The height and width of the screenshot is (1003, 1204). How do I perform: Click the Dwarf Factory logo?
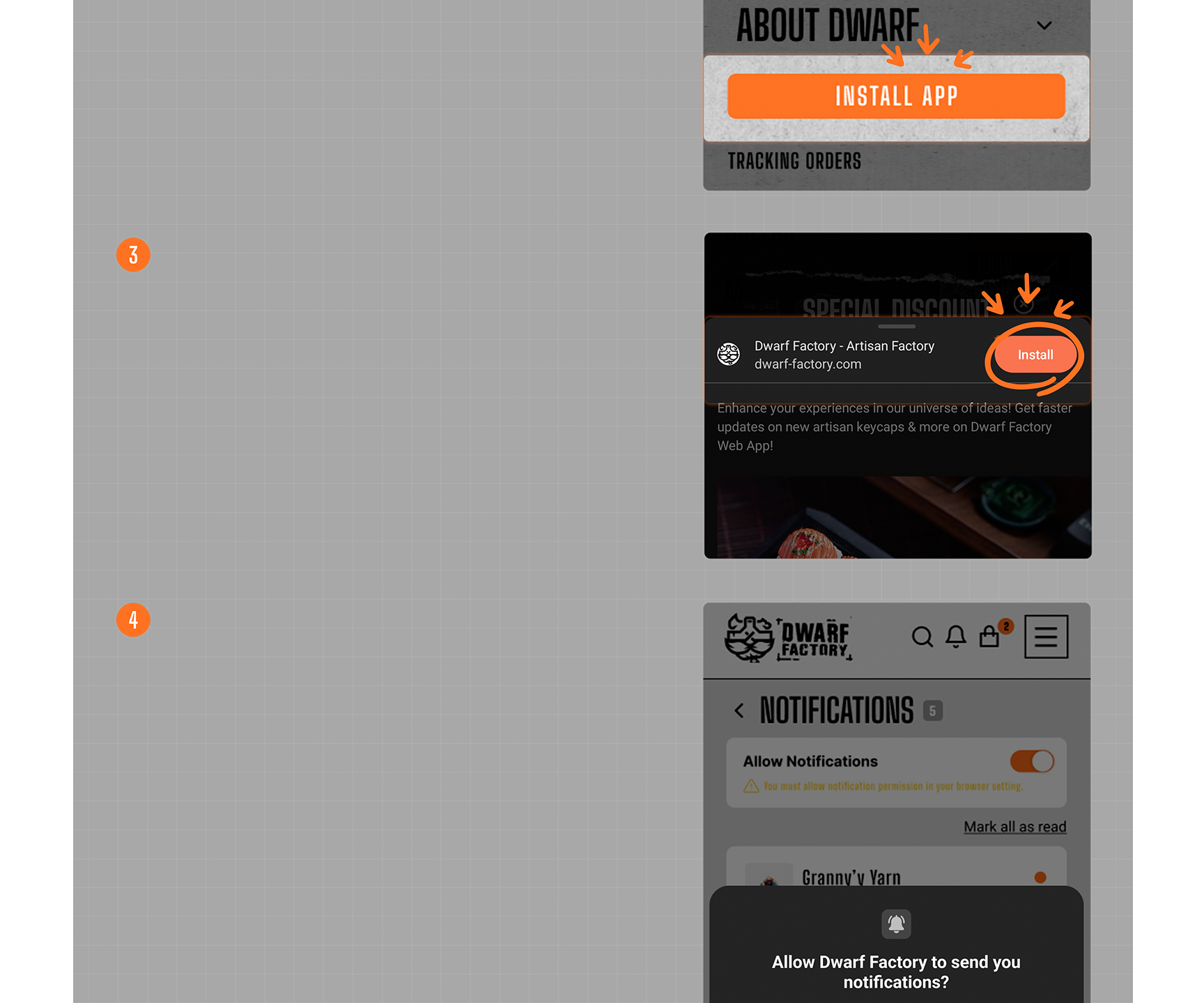point(787,637)
